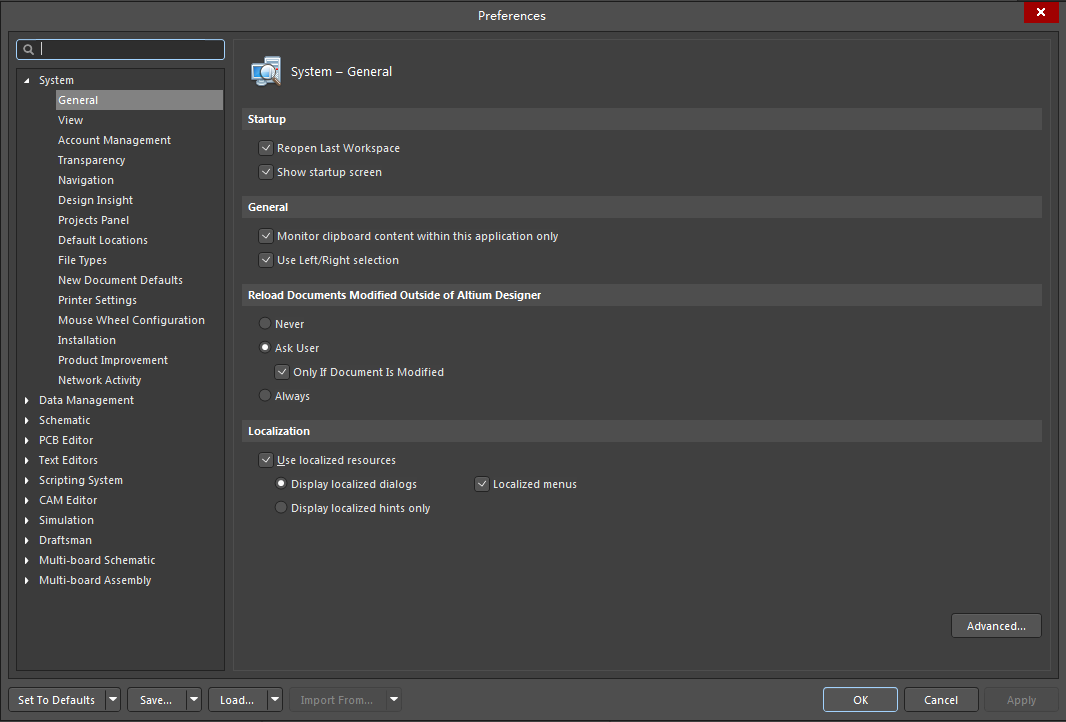The width and height of the screenshot is (1066, 722).
Task: Open the Design Insight page
Action: (x=95, y=200)
